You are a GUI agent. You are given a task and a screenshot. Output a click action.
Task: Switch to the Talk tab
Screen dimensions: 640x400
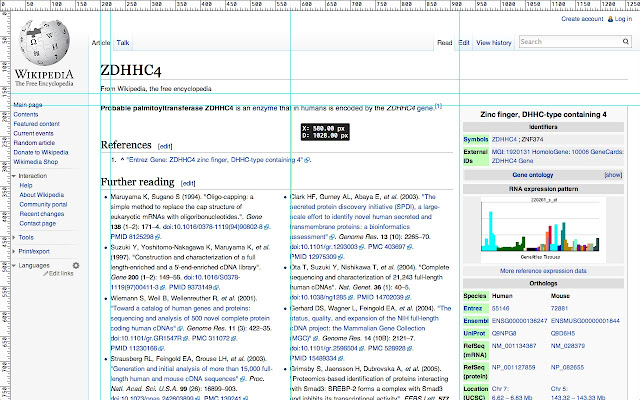(122, 43)
